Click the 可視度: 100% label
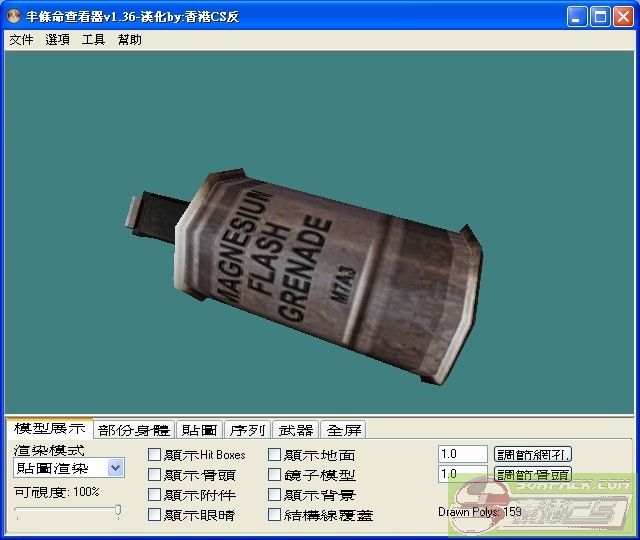The image size is (640, 540). [x=57, y=491]
